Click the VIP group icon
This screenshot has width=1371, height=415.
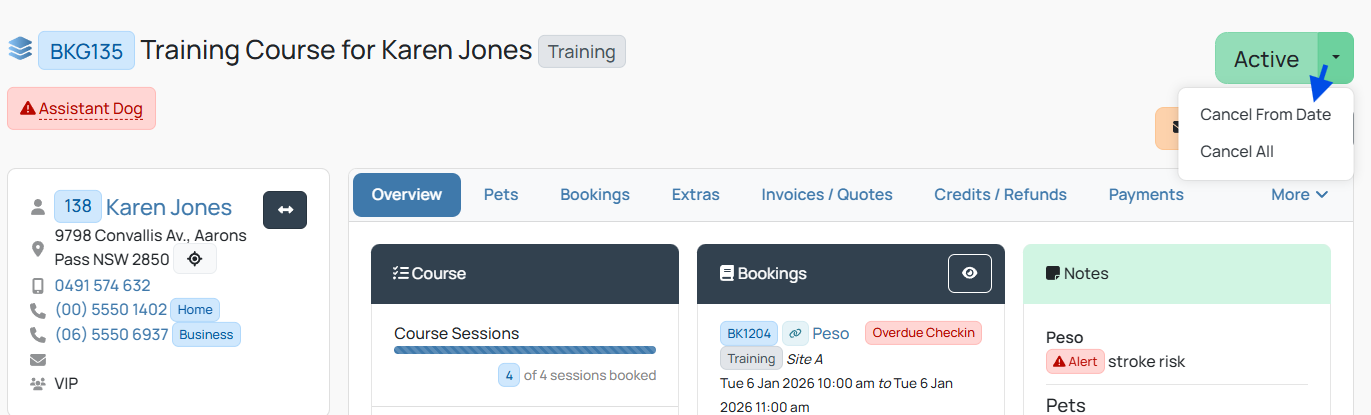(38, 383)
